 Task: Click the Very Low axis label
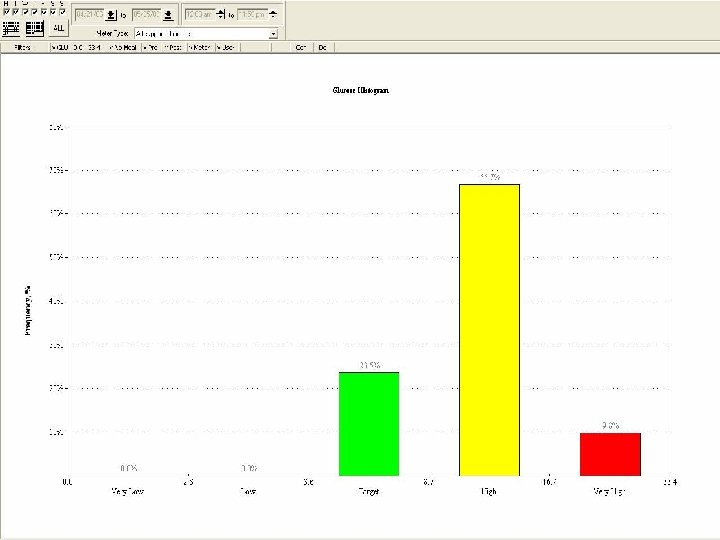pos(127,491)
